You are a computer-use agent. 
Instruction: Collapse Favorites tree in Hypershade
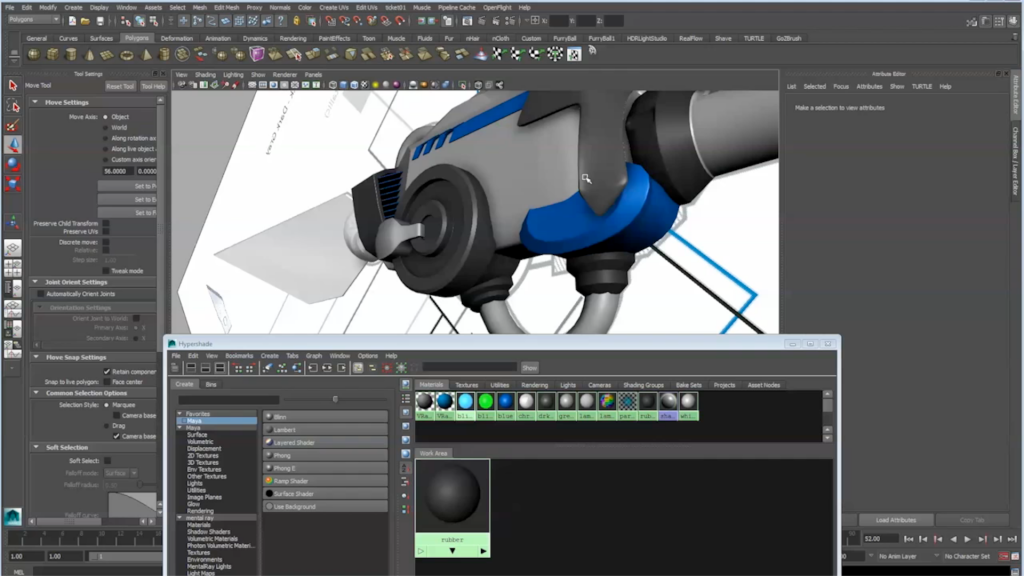(180, 413)
